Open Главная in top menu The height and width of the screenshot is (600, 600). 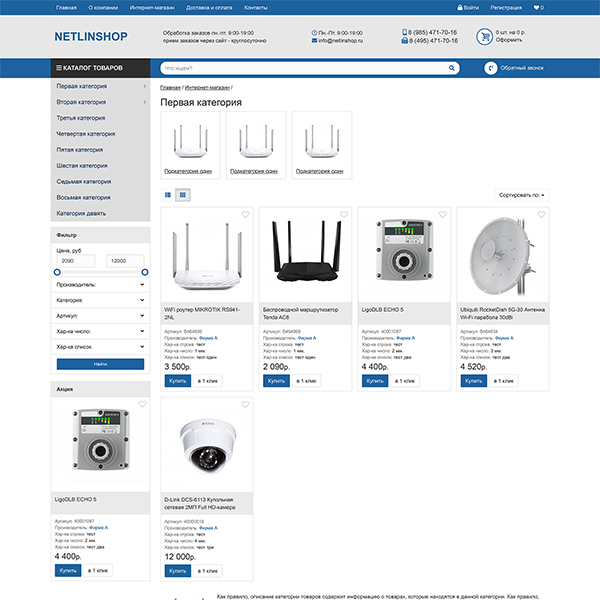(x=66, y=8)
